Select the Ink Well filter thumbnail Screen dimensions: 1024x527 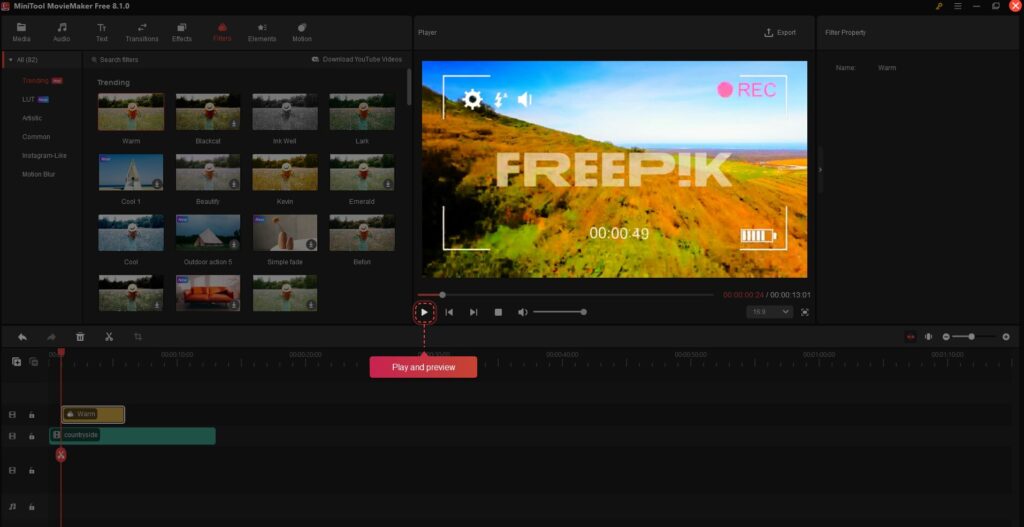(285, 112)
